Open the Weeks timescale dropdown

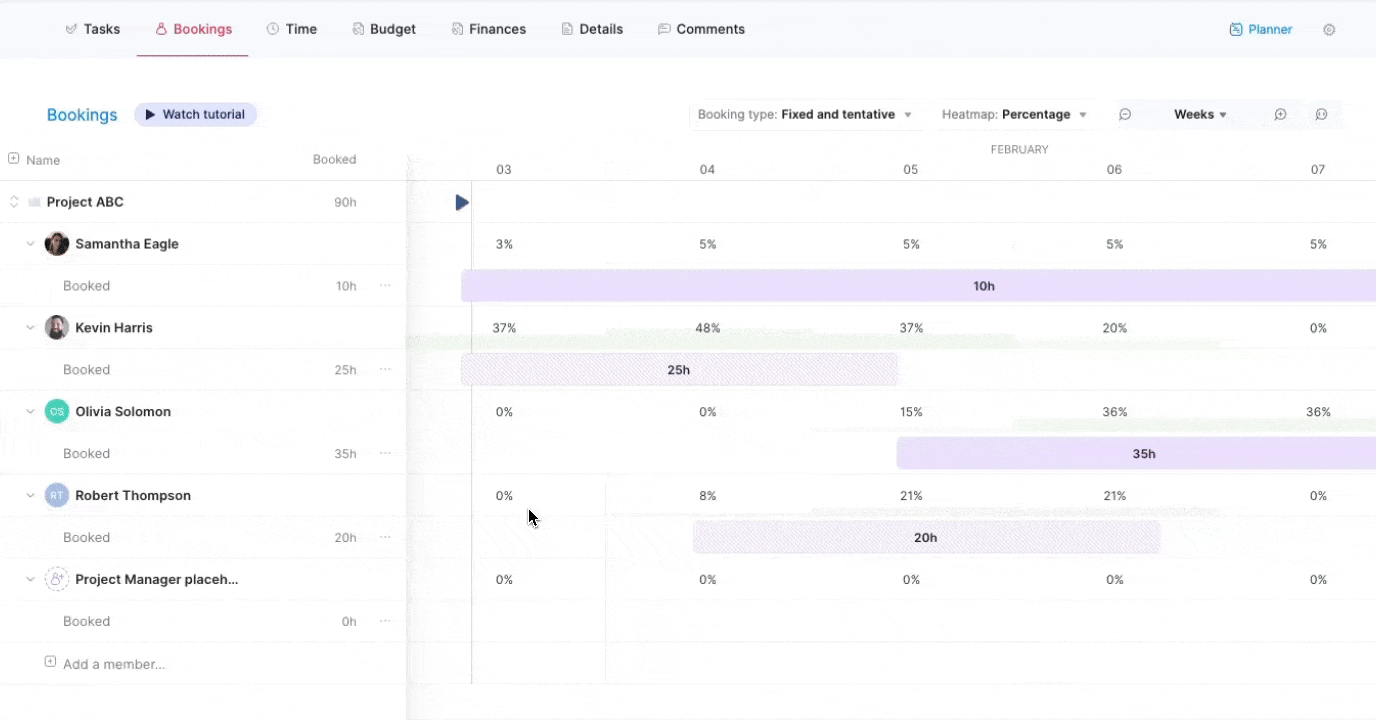[x=1200, y=115]
